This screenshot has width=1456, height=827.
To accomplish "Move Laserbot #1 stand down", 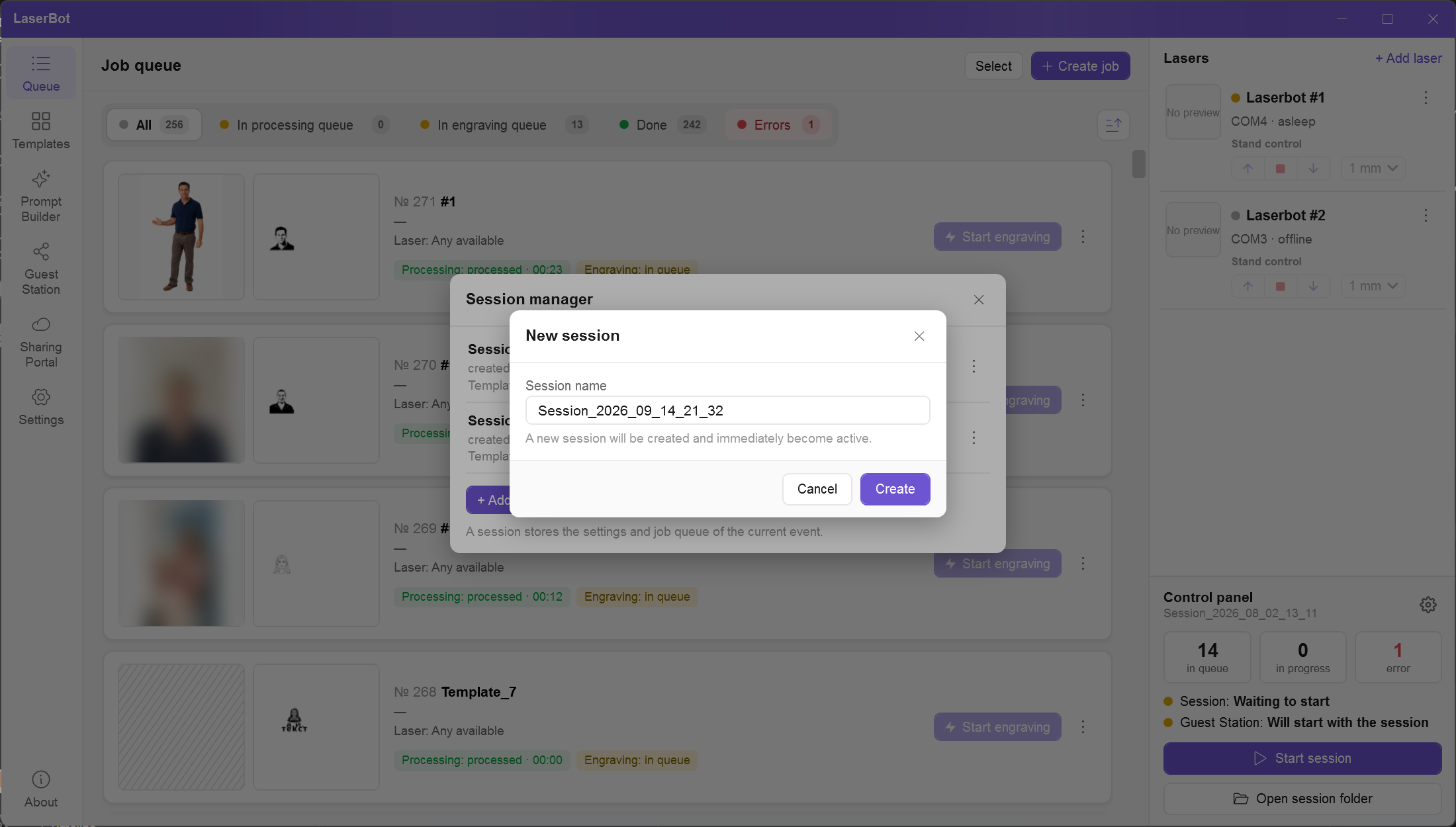I will (x=1314, y=169).
